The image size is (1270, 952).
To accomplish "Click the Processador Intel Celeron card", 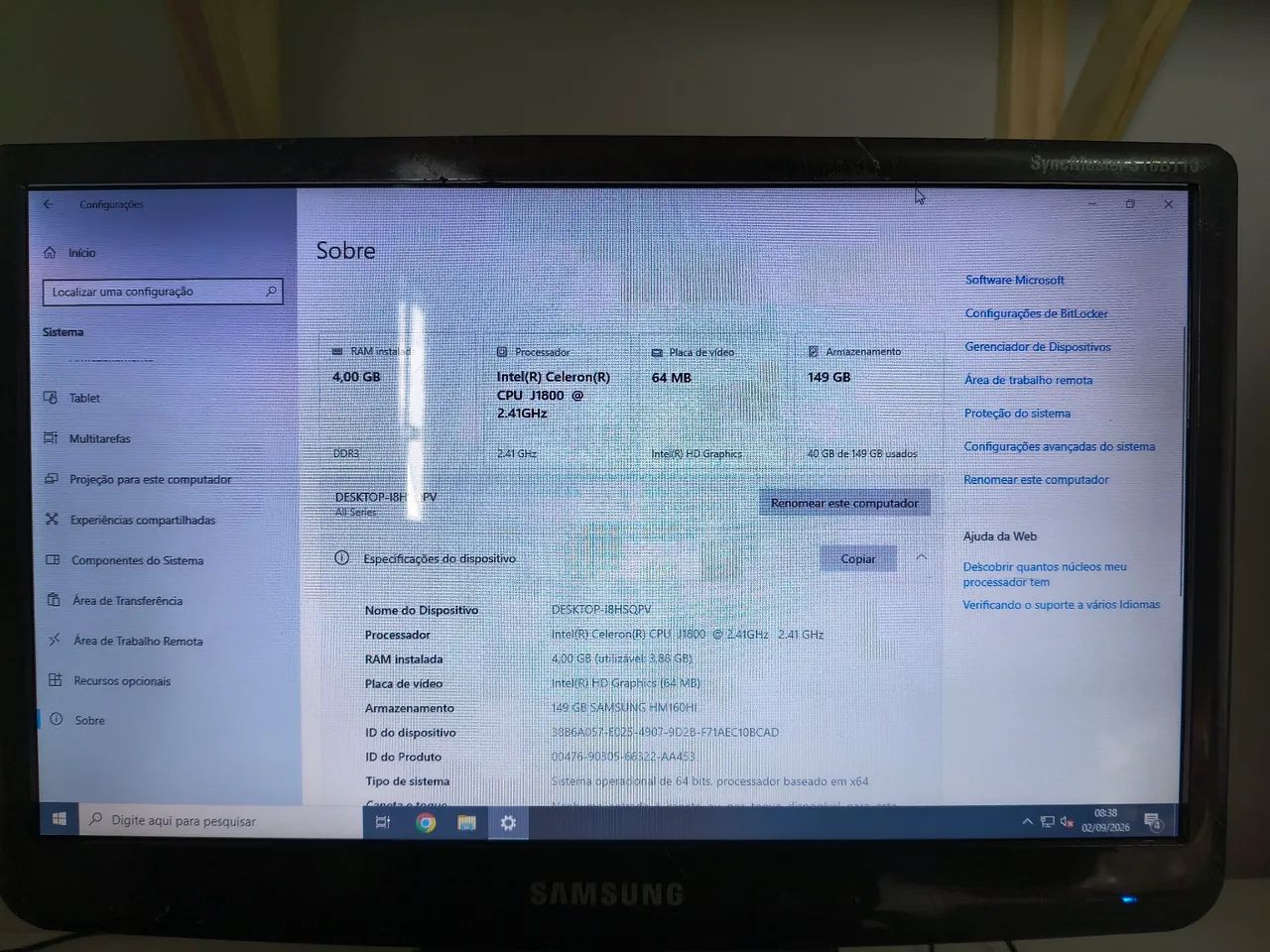I will pos(561,404).
